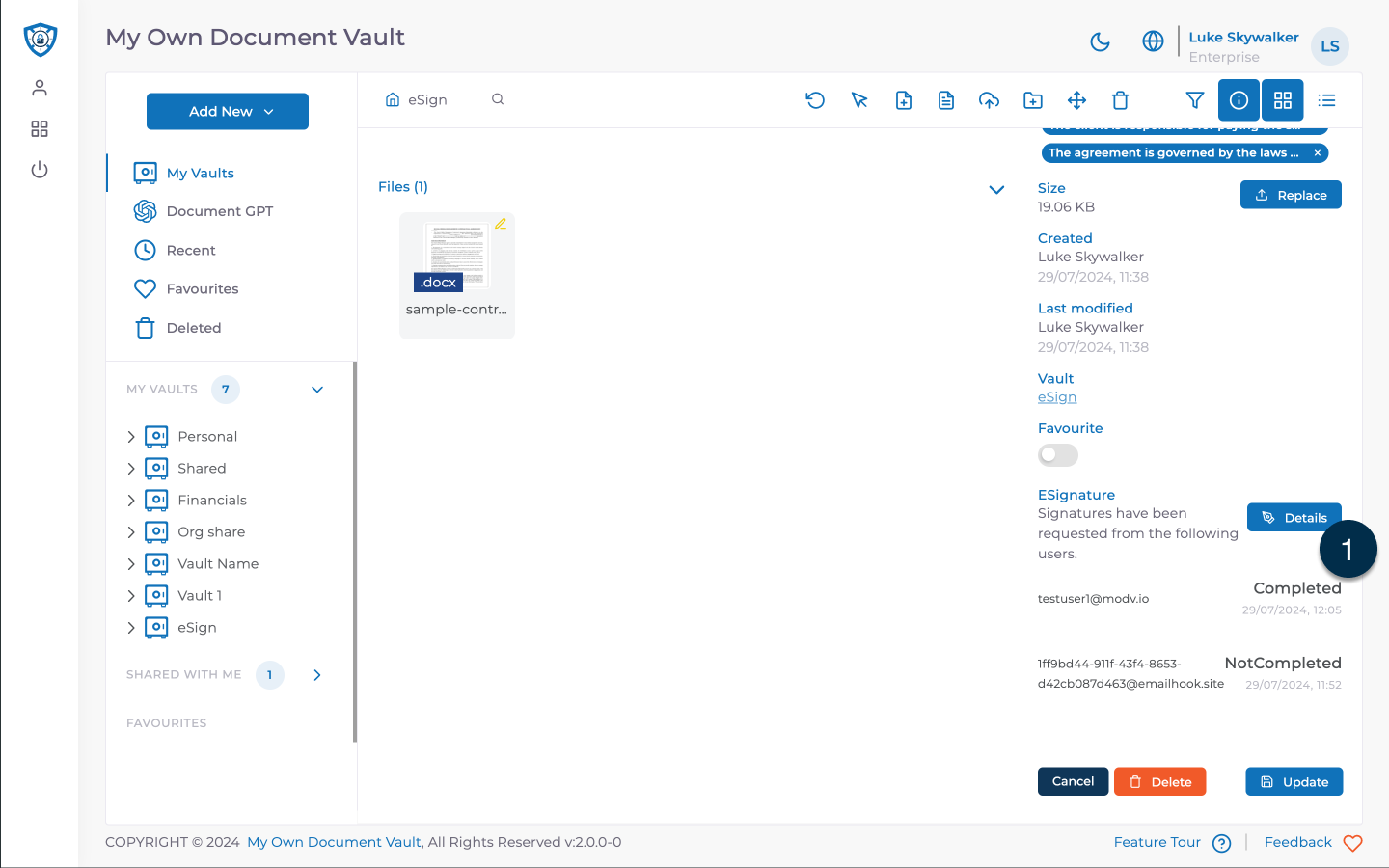Expand the Personal vault arrow
The width and height of the screenshot is (1389, 868).
click(x=131, y=437)
